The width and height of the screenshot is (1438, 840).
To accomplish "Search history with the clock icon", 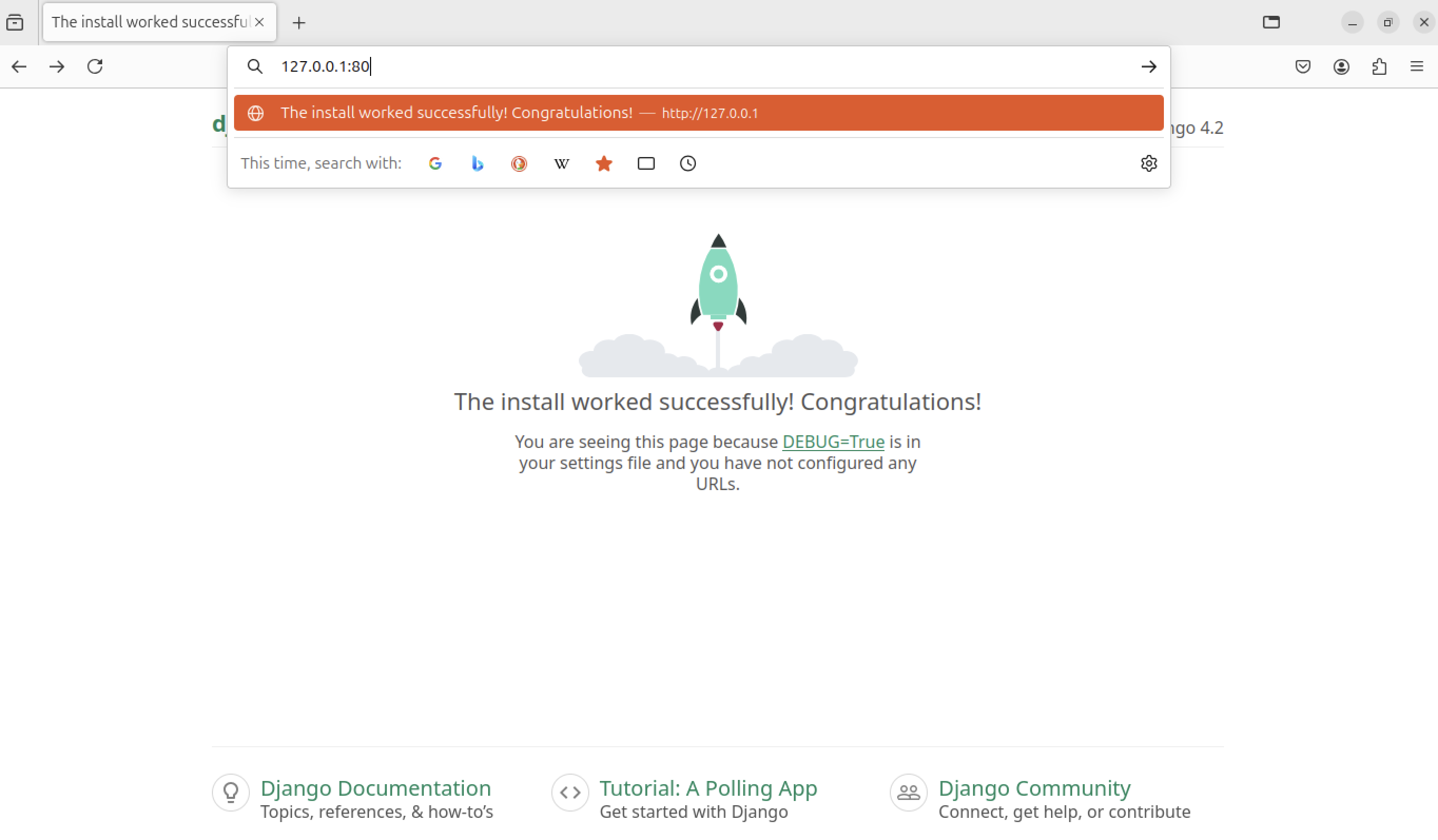I will click(x=688, y=164).
